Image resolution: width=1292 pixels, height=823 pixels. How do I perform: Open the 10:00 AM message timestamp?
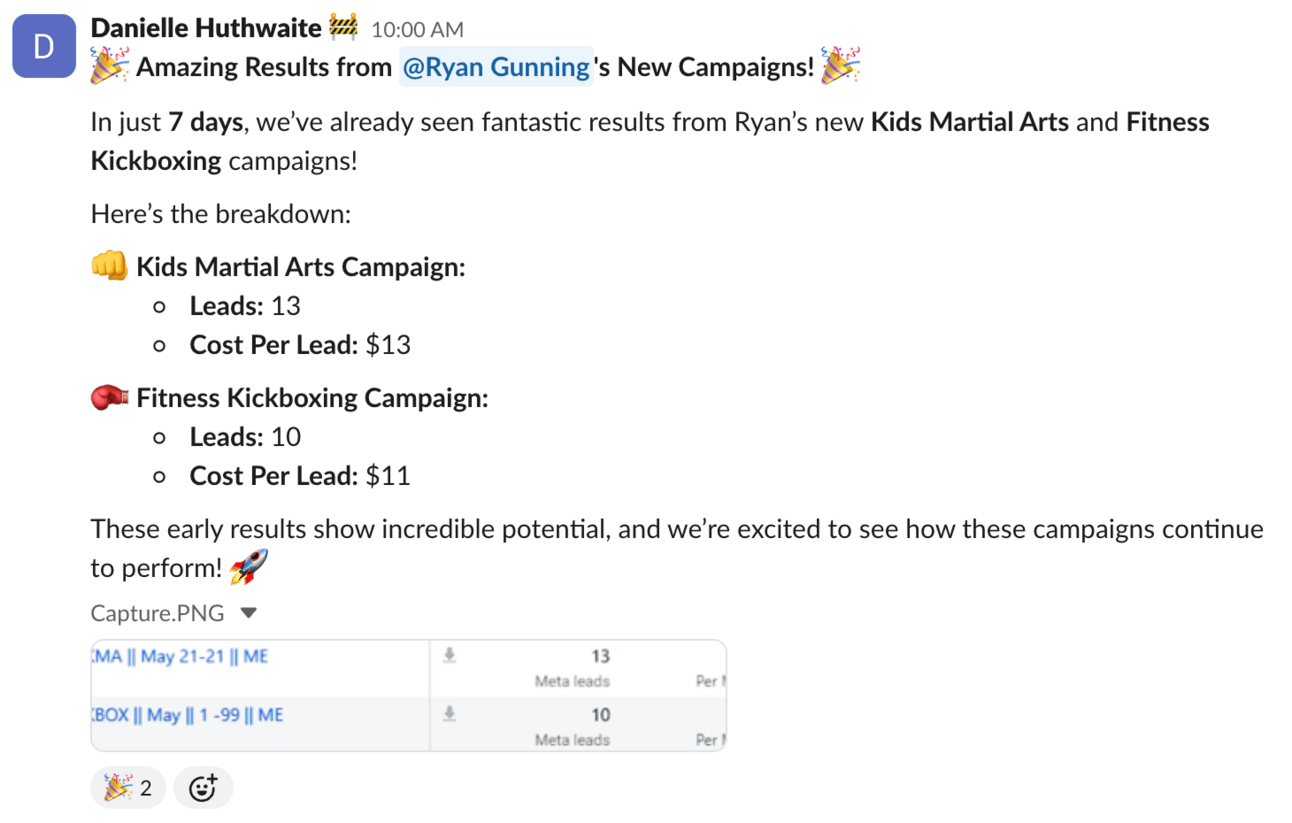[417, 30]
